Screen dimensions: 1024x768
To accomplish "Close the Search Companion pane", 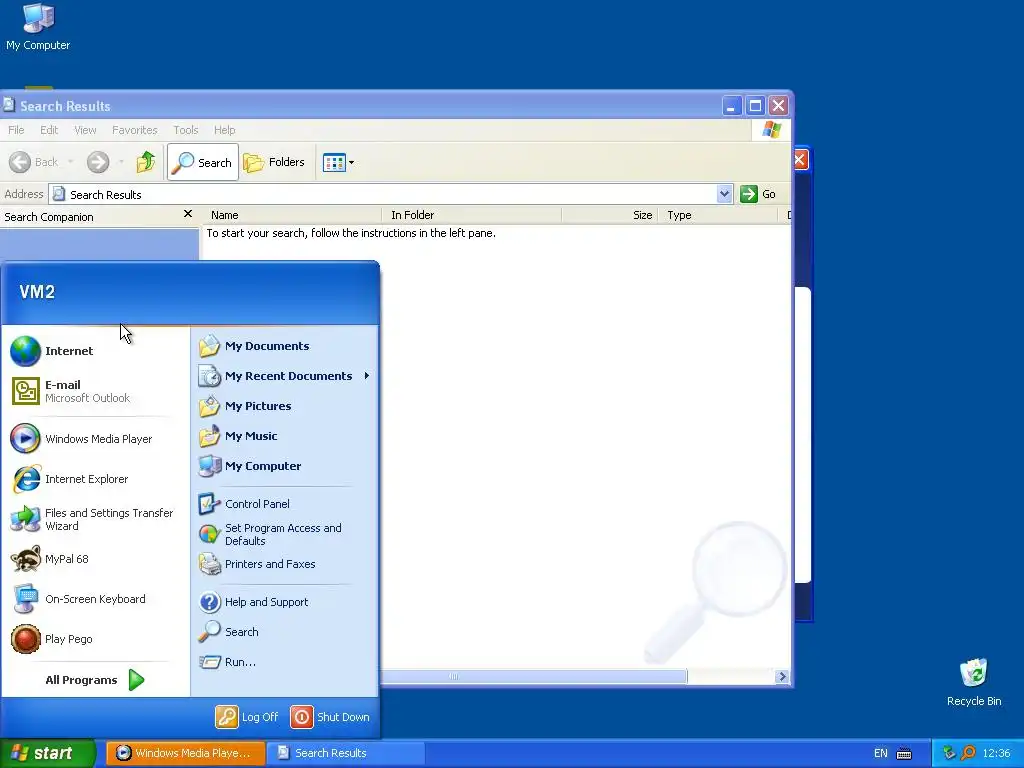I will coord(188,214).
